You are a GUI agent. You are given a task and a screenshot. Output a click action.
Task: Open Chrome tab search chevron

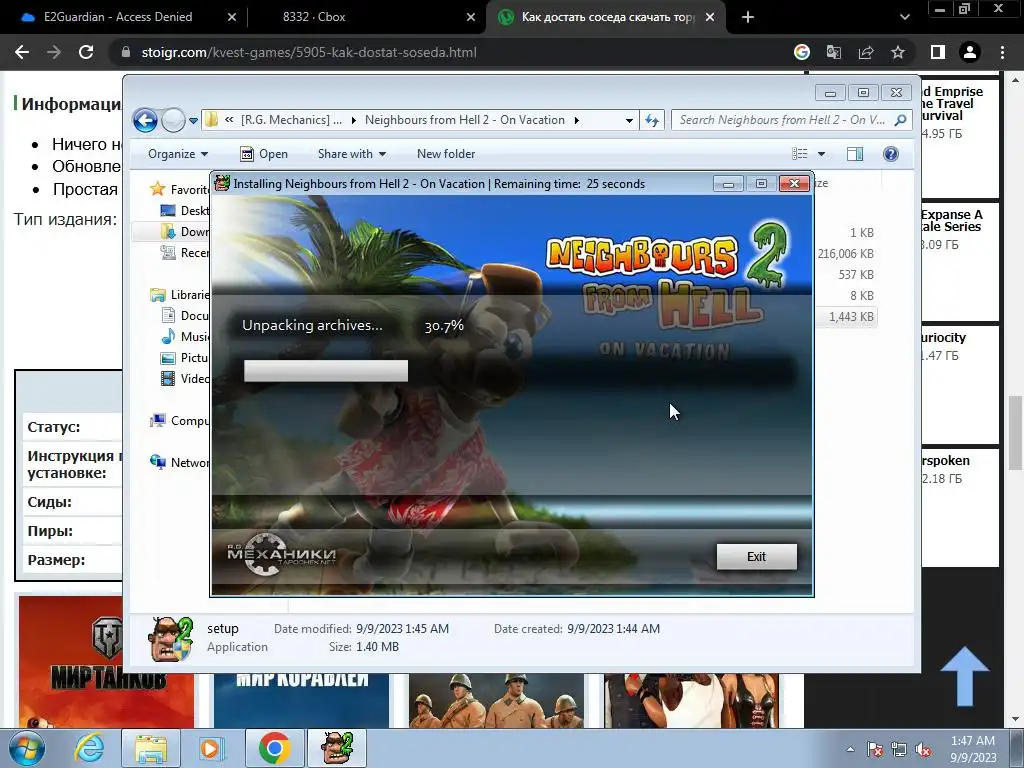click(x=904, y=17)
